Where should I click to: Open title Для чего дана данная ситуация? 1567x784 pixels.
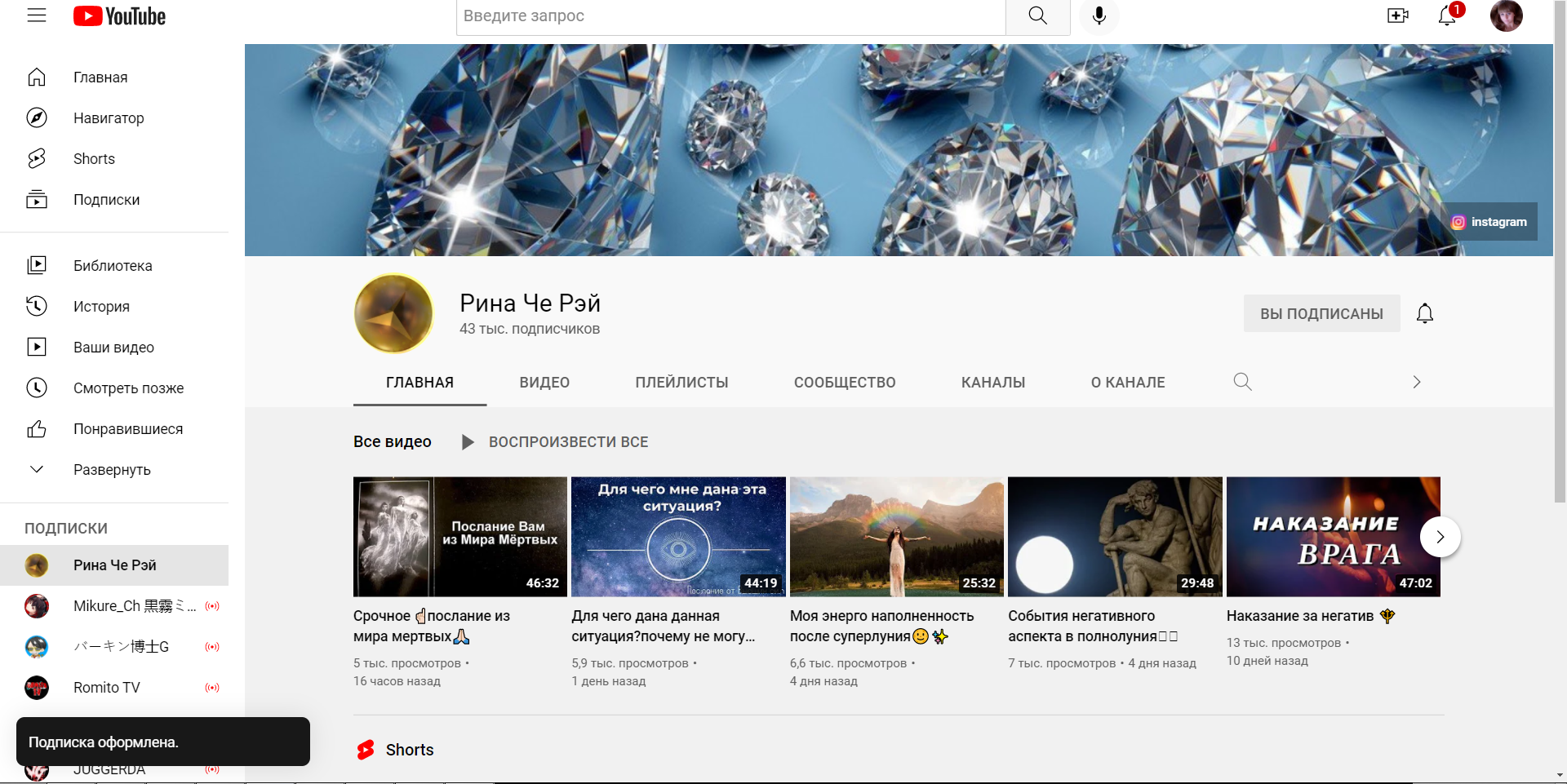[x=663, y=627]
